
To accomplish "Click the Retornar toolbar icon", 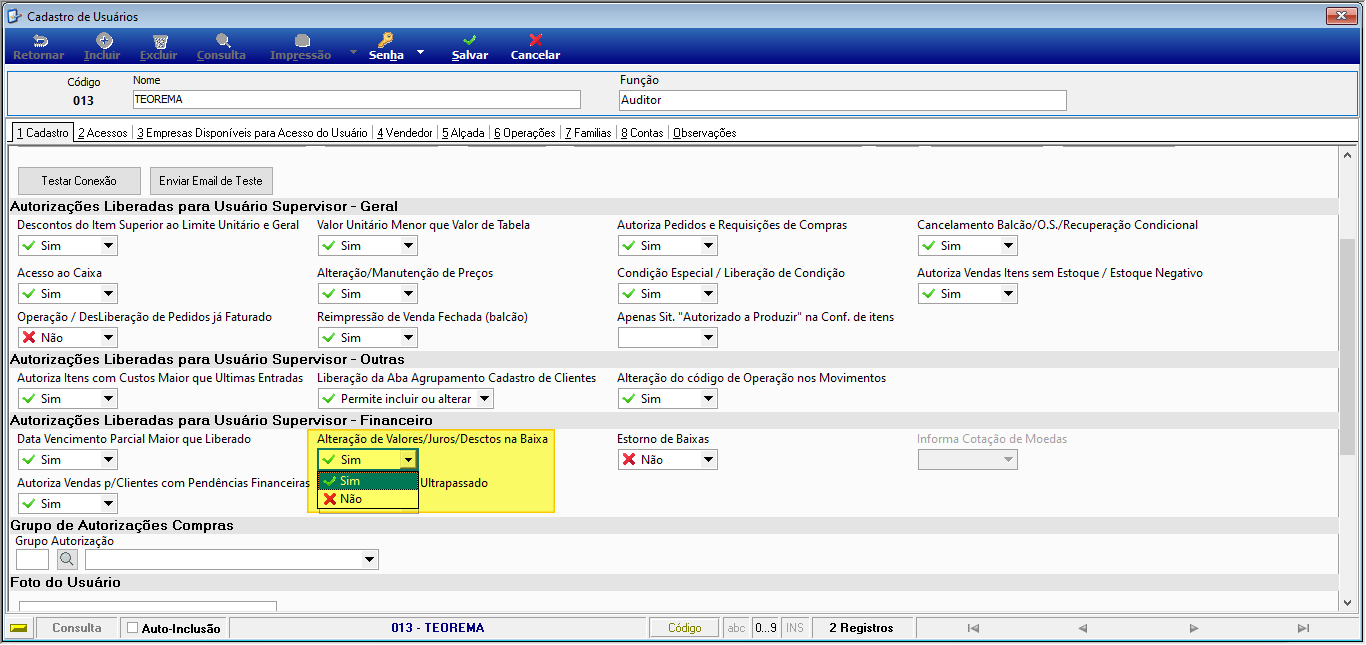I will [x=40, y=41].
